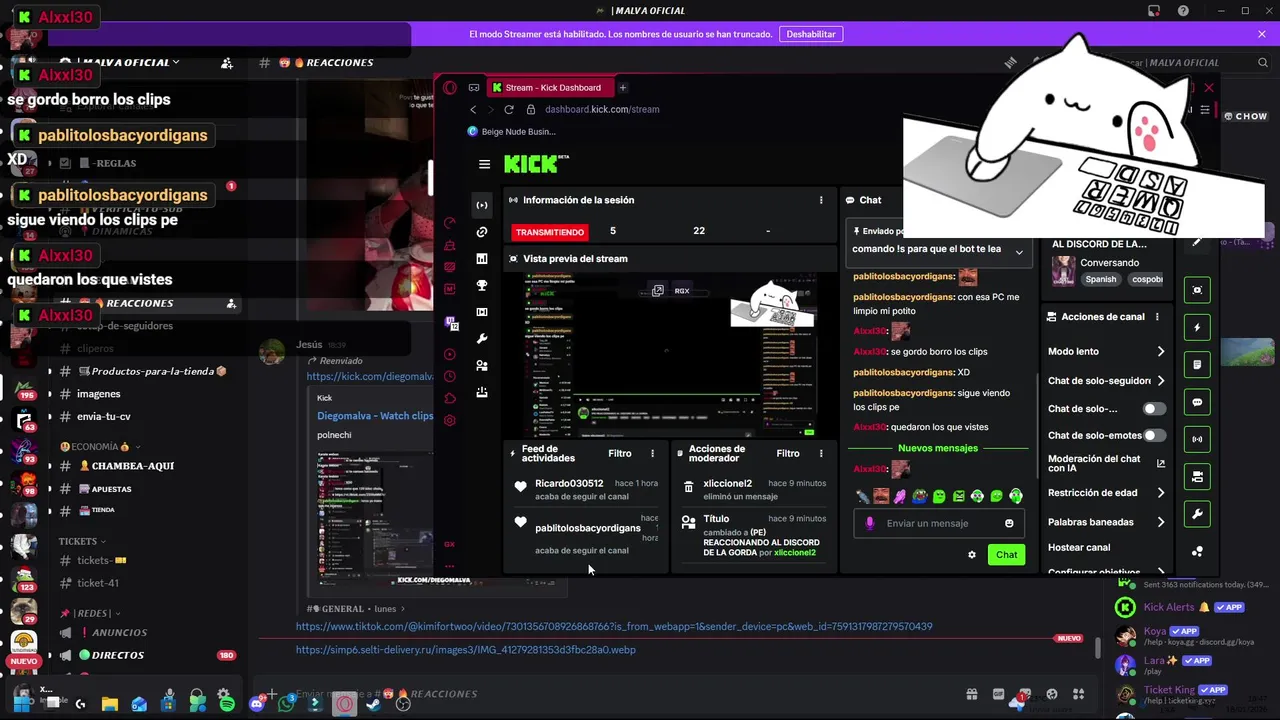Open Steam from the taskbar
The height and width of the screenshot is (720, 1280).
pyautogui.click(x=373, y=703)
